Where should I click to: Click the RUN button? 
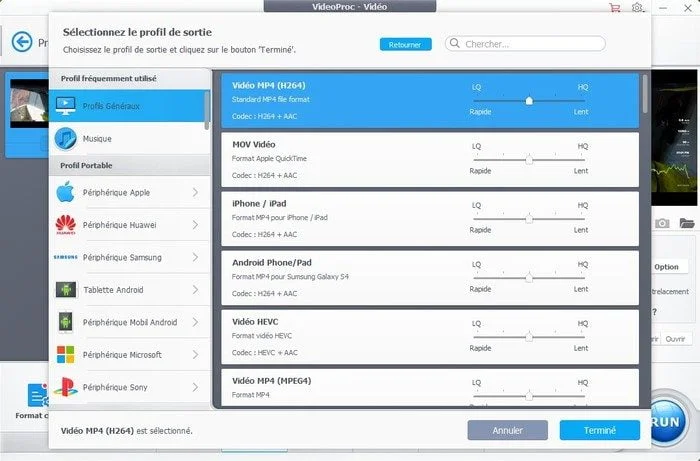tap(667, 420)
